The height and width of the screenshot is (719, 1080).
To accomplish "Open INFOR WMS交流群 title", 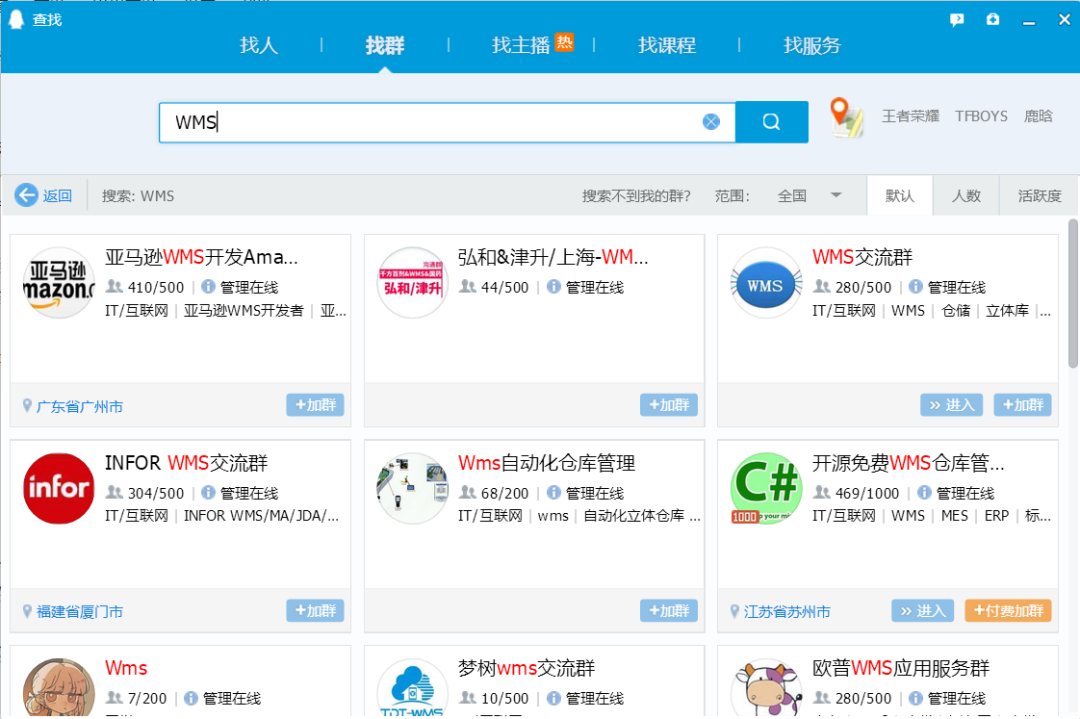I will click(x=186, y=463).
